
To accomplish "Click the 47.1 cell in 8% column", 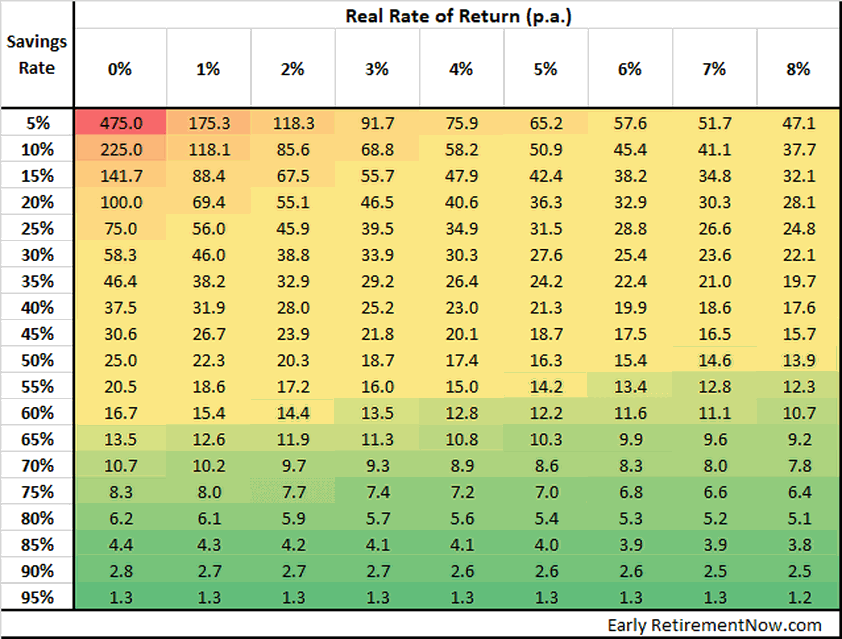I will click(798, 124).
